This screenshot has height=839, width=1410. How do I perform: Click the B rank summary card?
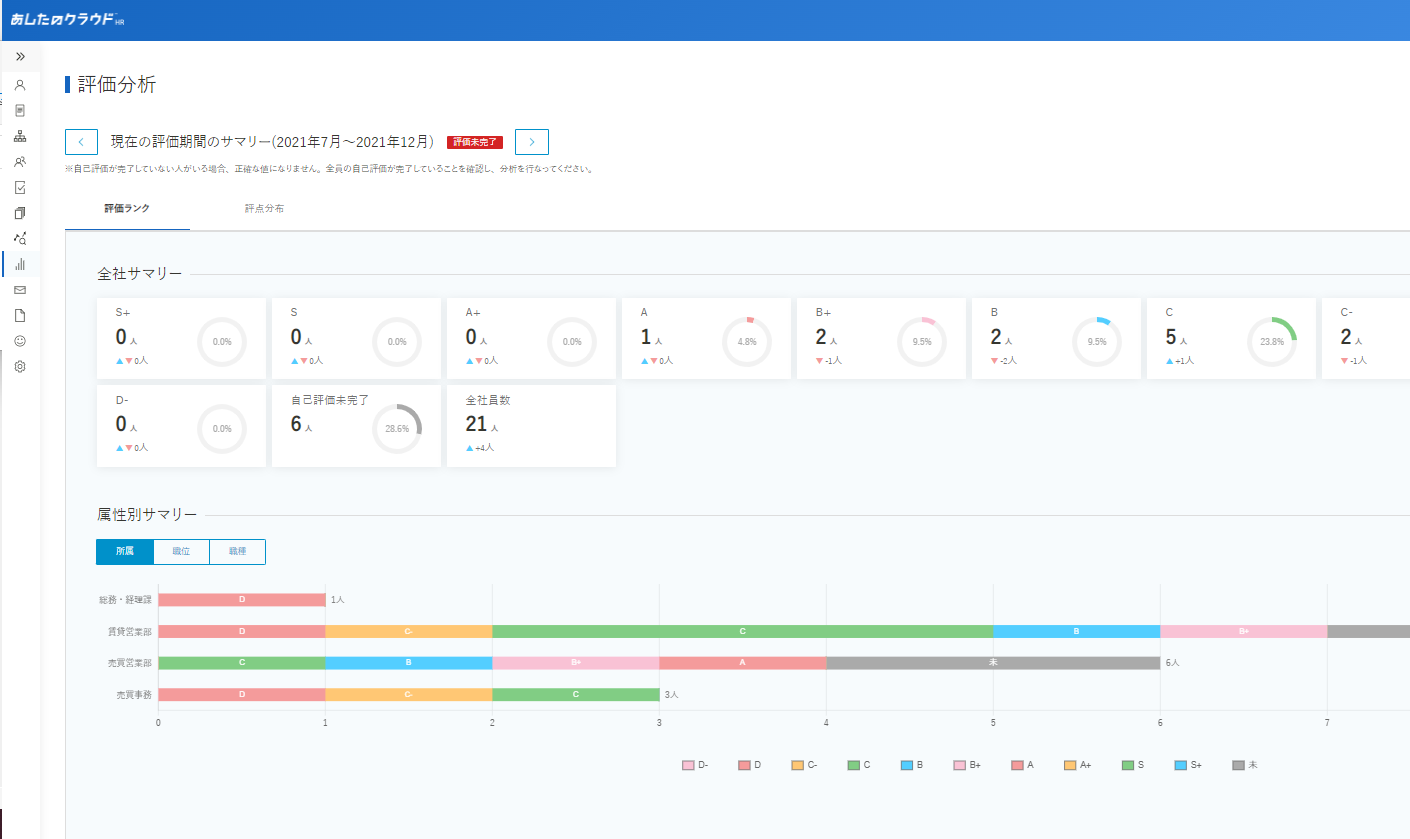1056,339
